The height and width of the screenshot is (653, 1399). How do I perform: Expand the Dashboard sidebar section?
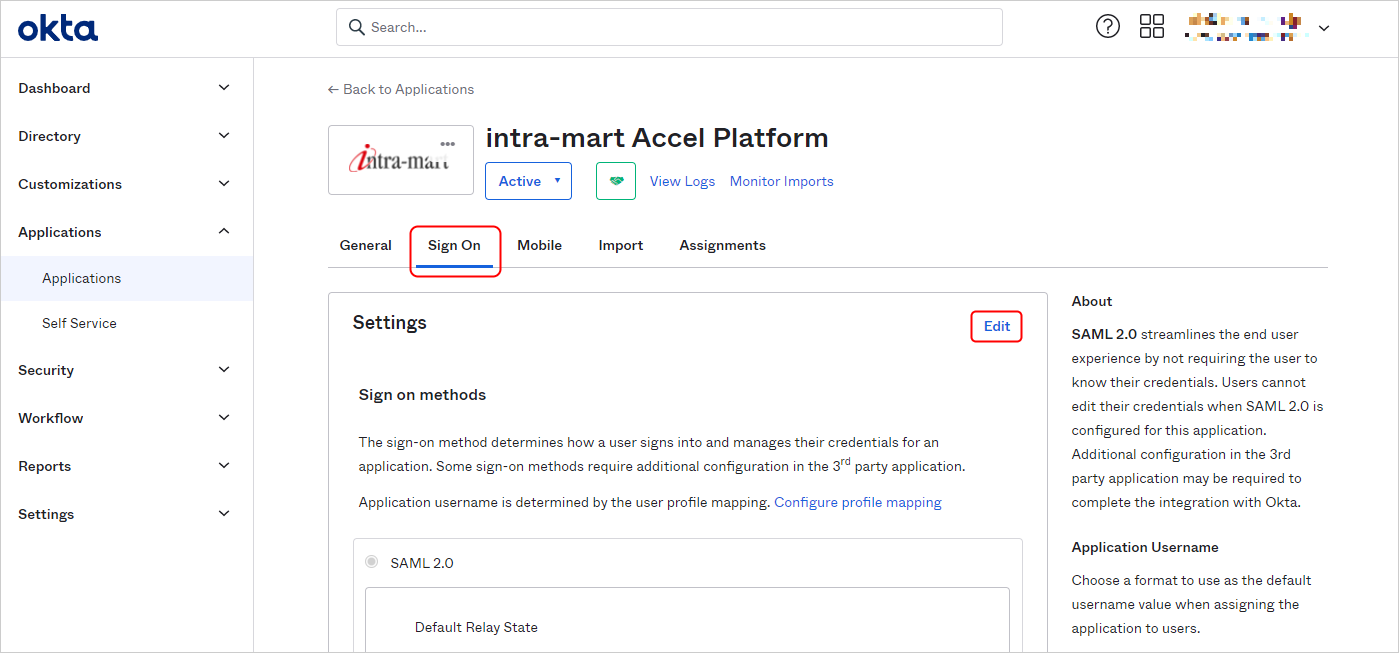[x=125, y=88]
